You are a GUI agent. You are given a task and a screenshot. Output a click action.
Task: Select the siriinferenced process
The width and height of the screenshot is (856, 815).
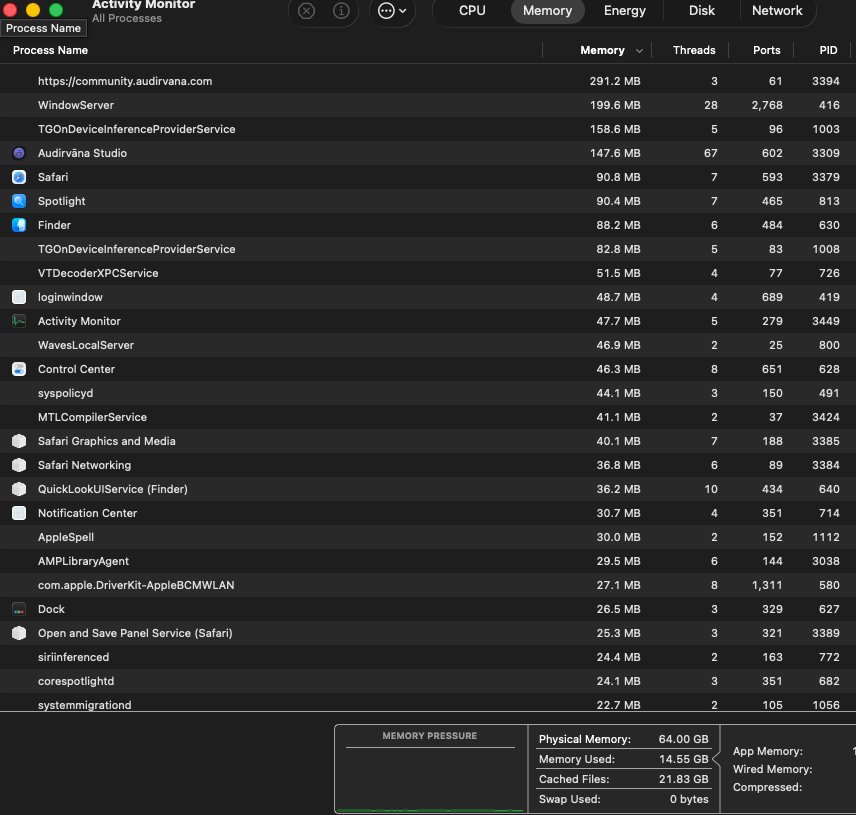(428, 657)
